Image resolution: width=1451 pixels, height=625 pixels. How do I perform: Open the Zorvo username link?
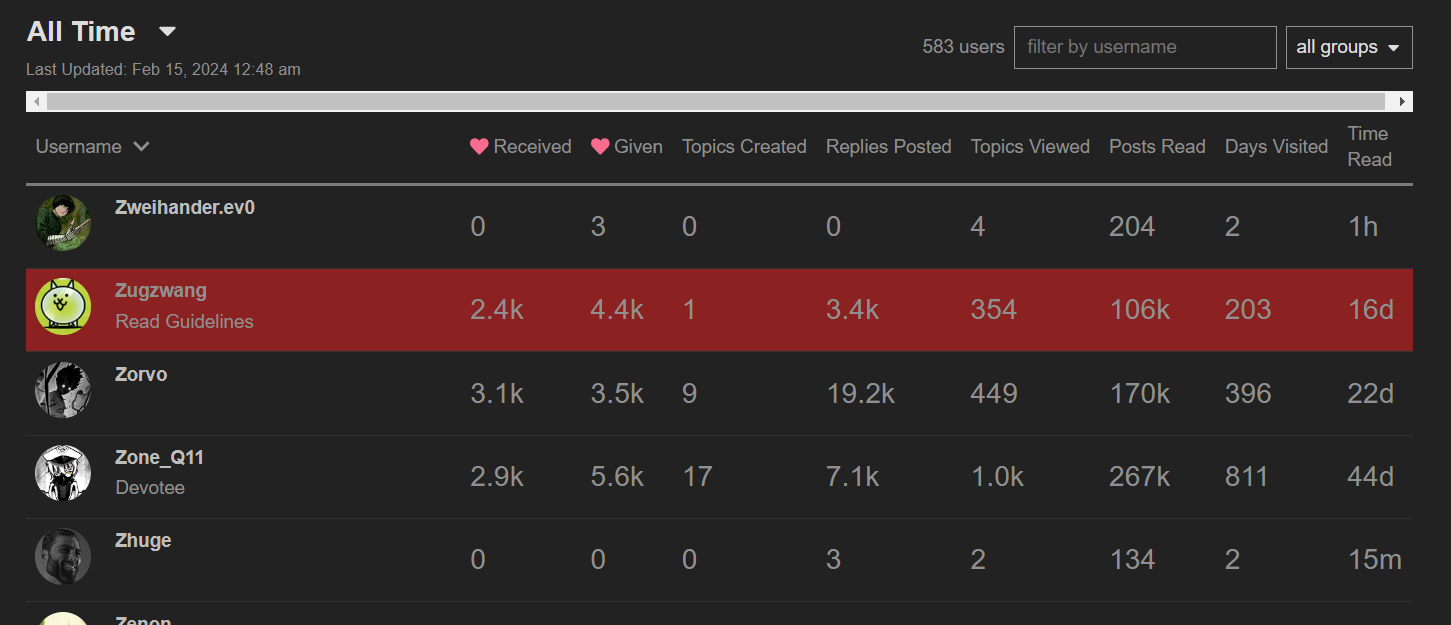click(141, 375)
